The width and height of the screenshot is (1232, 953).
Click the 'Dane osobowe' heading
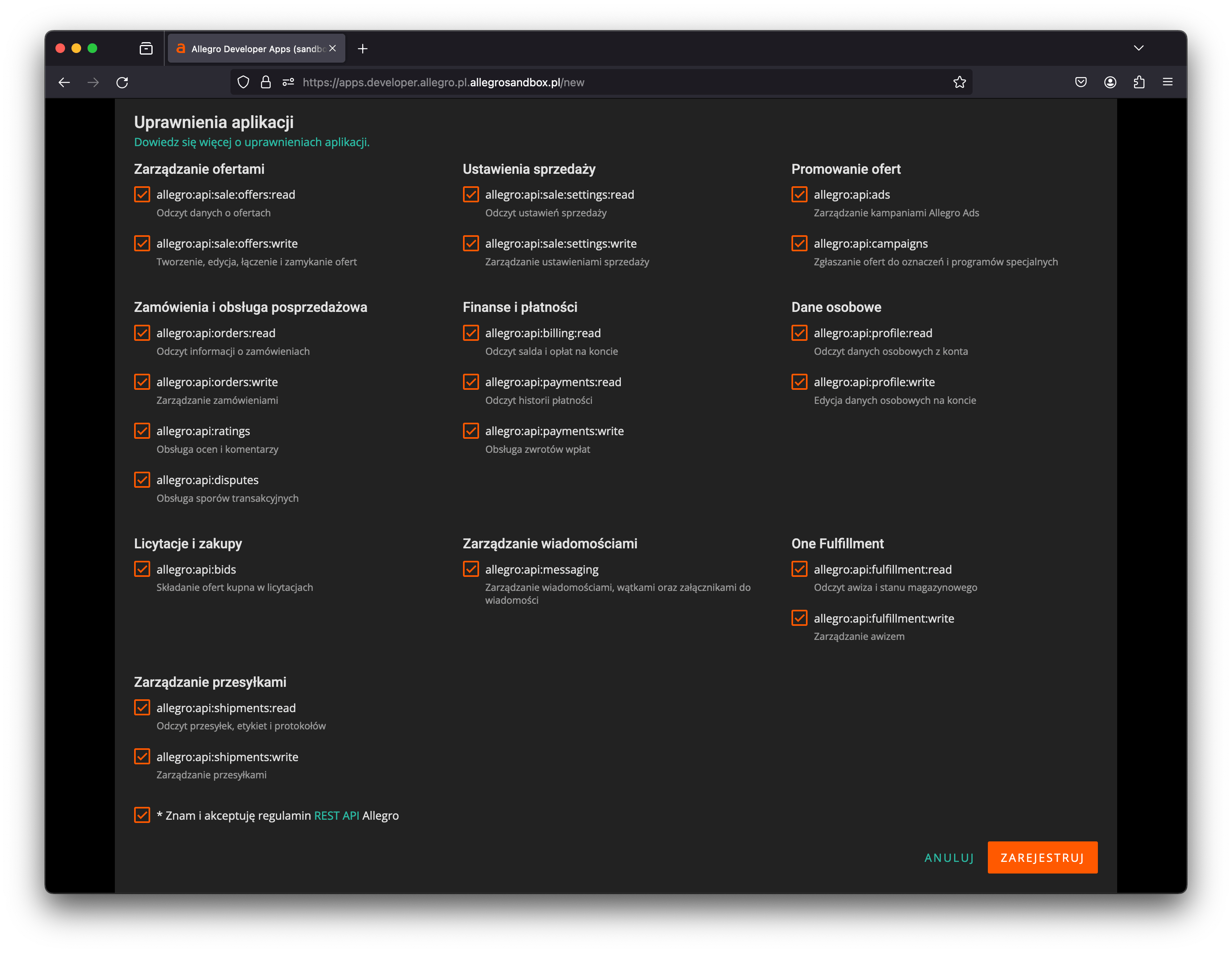(836, 307)
